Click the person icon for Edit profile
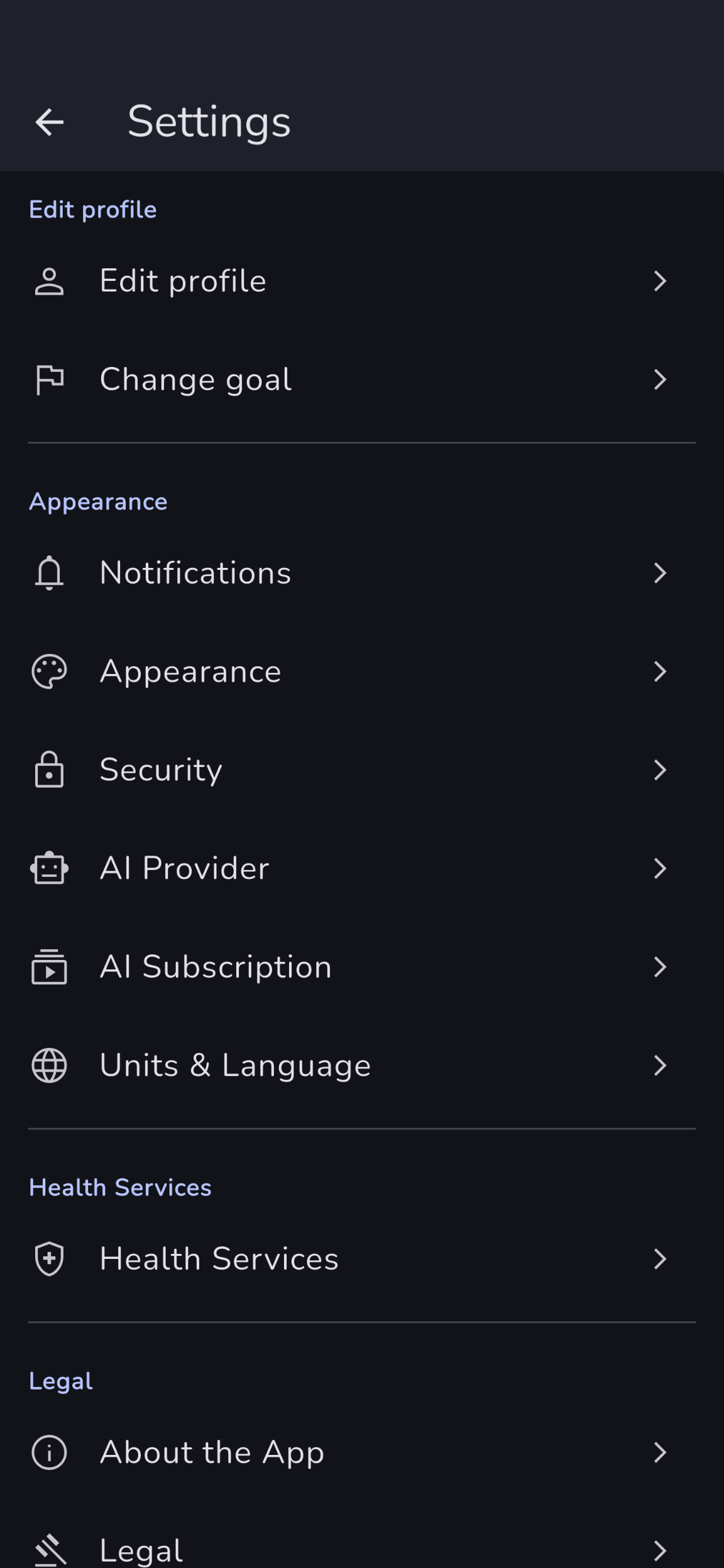The image size is (724, 1568). click(x=49, y=281)
